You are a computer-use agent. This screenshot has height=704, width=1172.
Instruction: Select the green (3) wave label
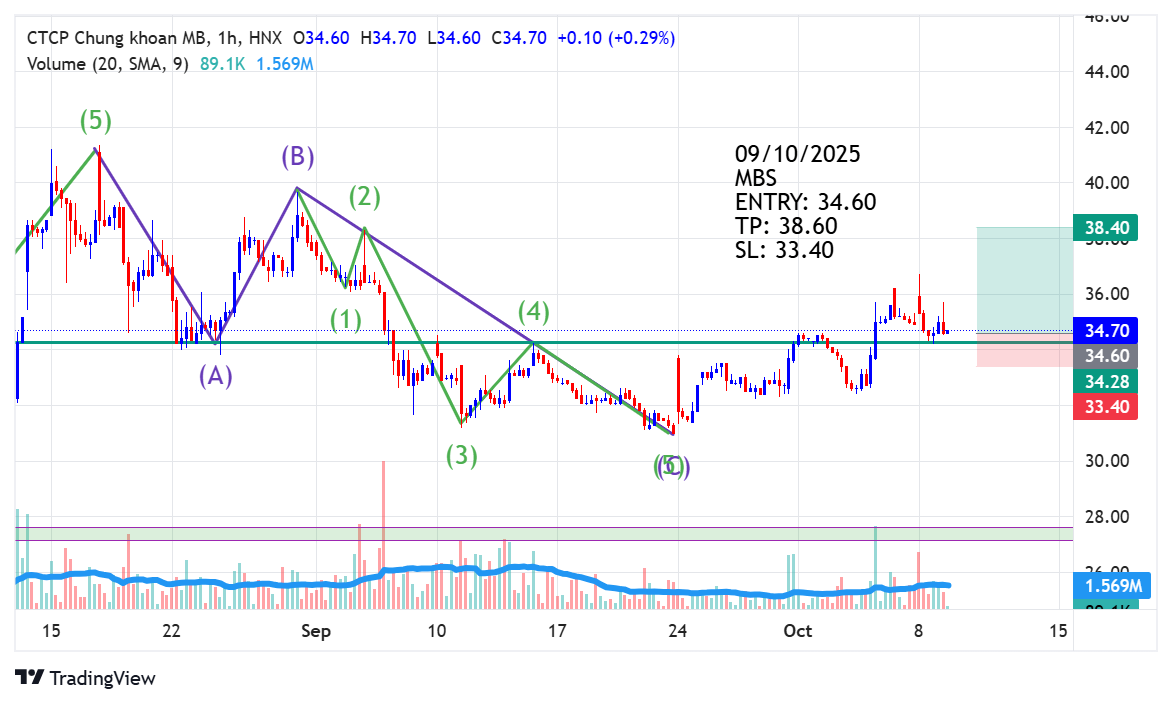(x=461, y=454)
